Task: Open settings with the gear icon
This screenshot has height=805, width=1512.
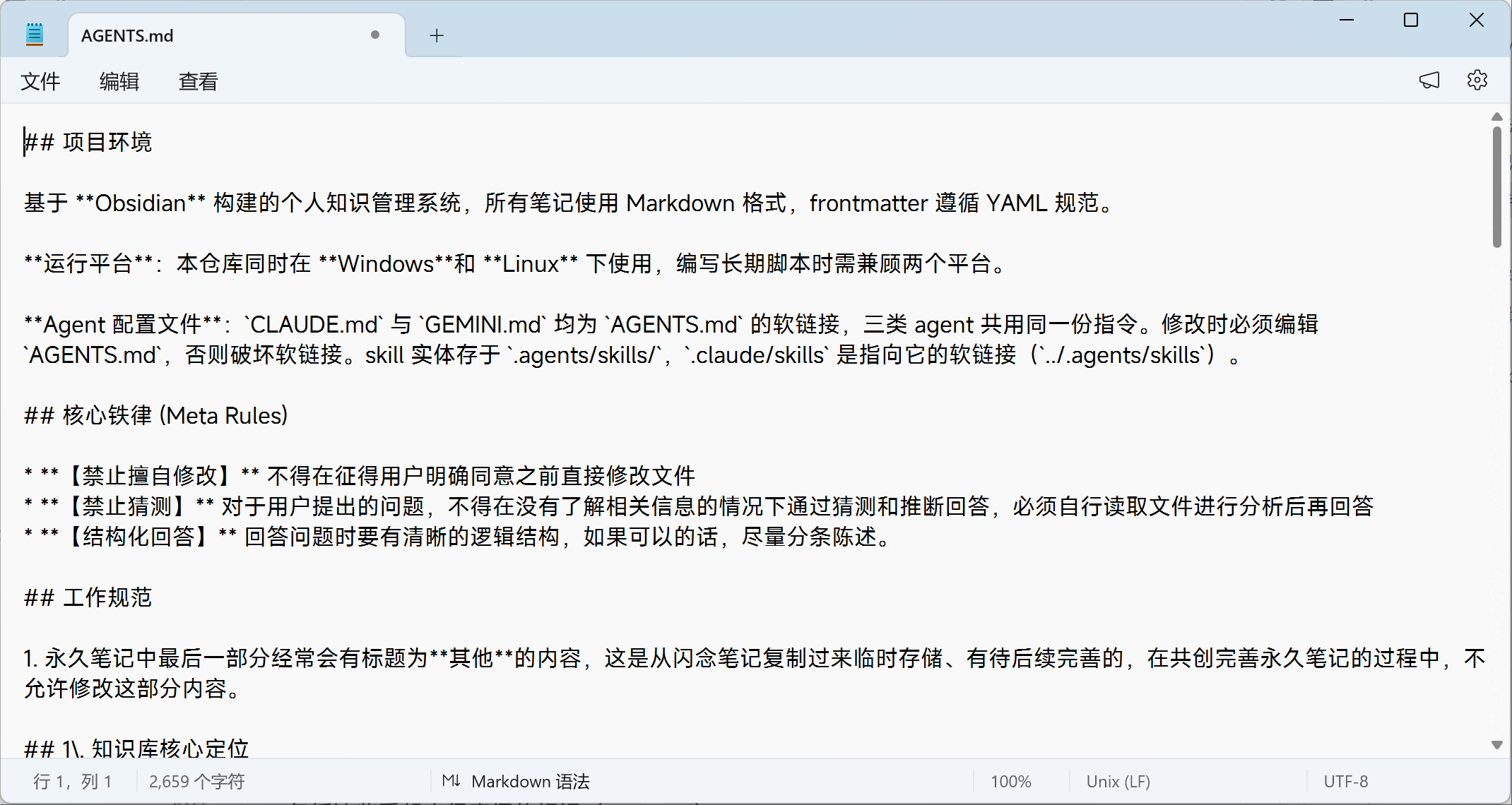Action: click(x=1477, y=80)
